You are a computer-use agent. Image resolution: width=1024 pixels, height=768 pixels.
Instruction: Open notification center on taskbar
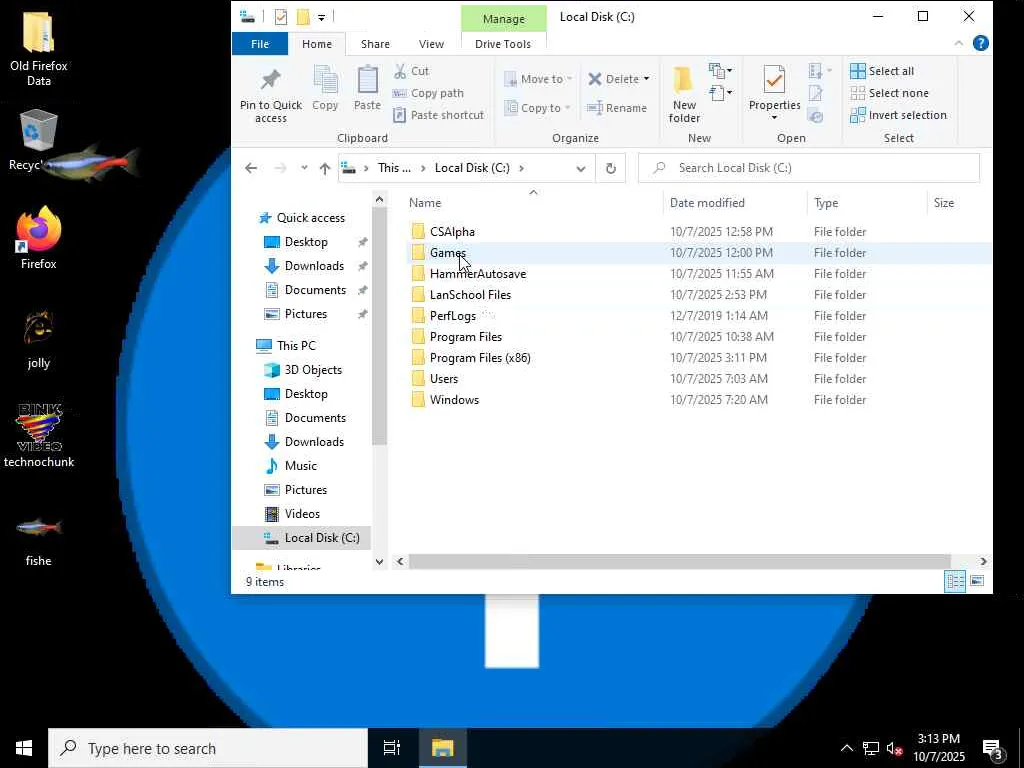pos(993,748)
